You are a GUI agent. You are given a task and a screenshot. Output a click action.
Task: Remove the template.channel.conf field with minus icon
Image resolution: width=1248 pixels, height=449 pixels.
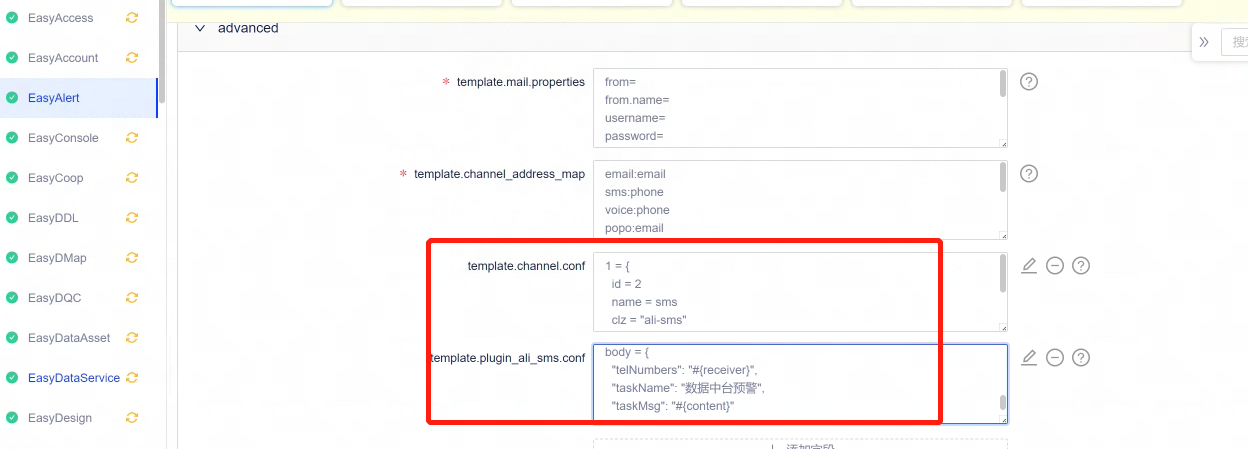click(1054, 266)
